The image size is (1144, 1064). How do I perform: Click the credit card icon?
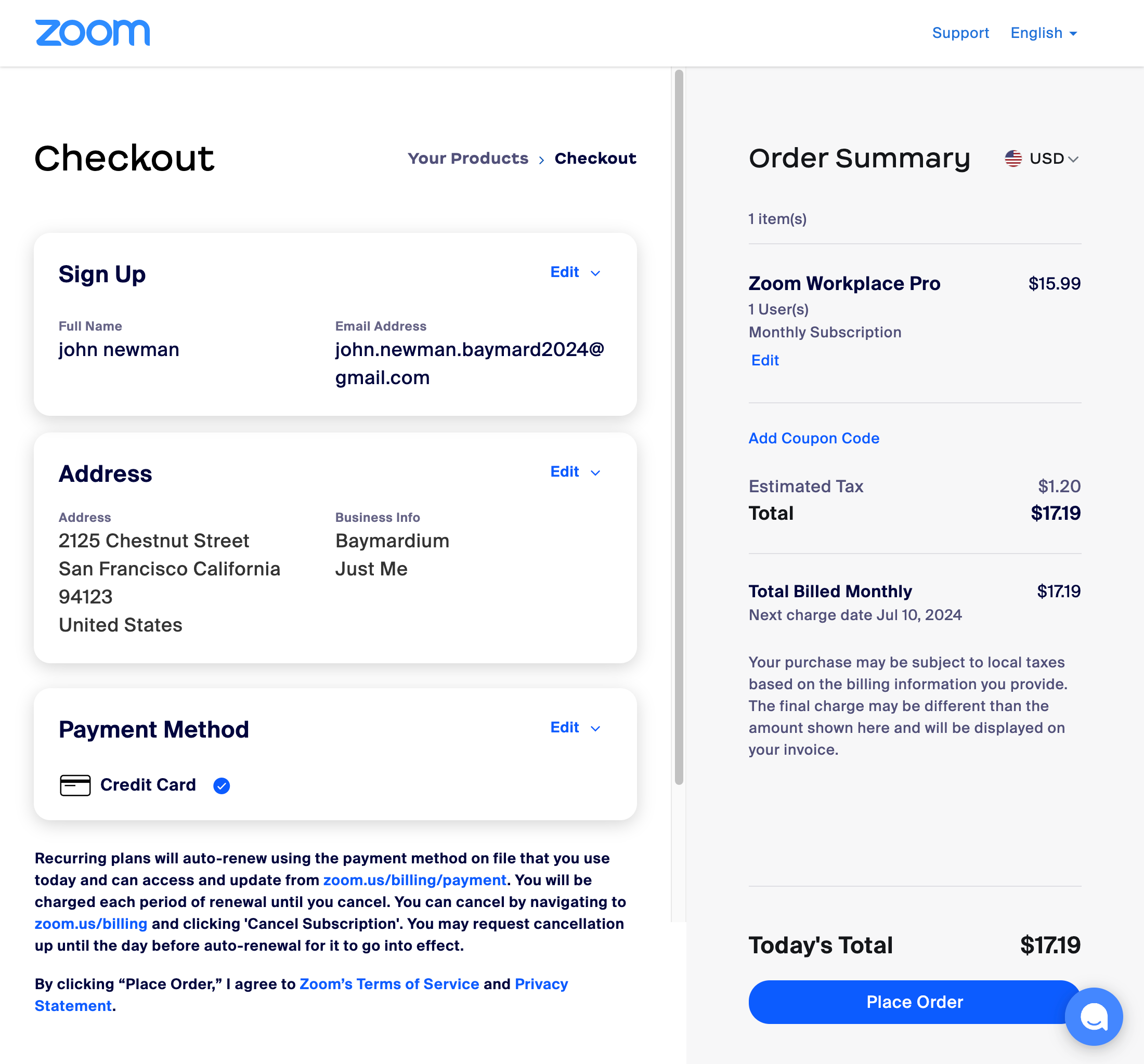click(75, 785)
